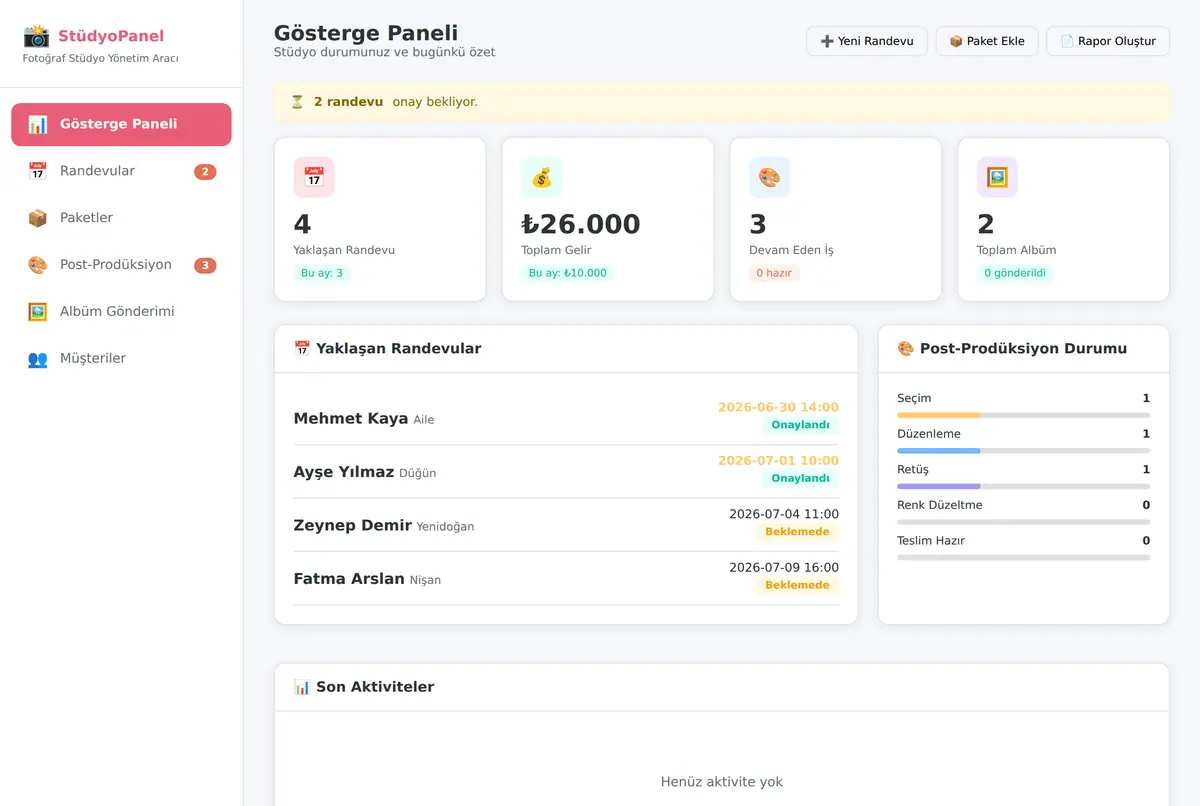Click the 0 hazır tag
Screen dimensions: 1200x806
[x=774, y=273]
